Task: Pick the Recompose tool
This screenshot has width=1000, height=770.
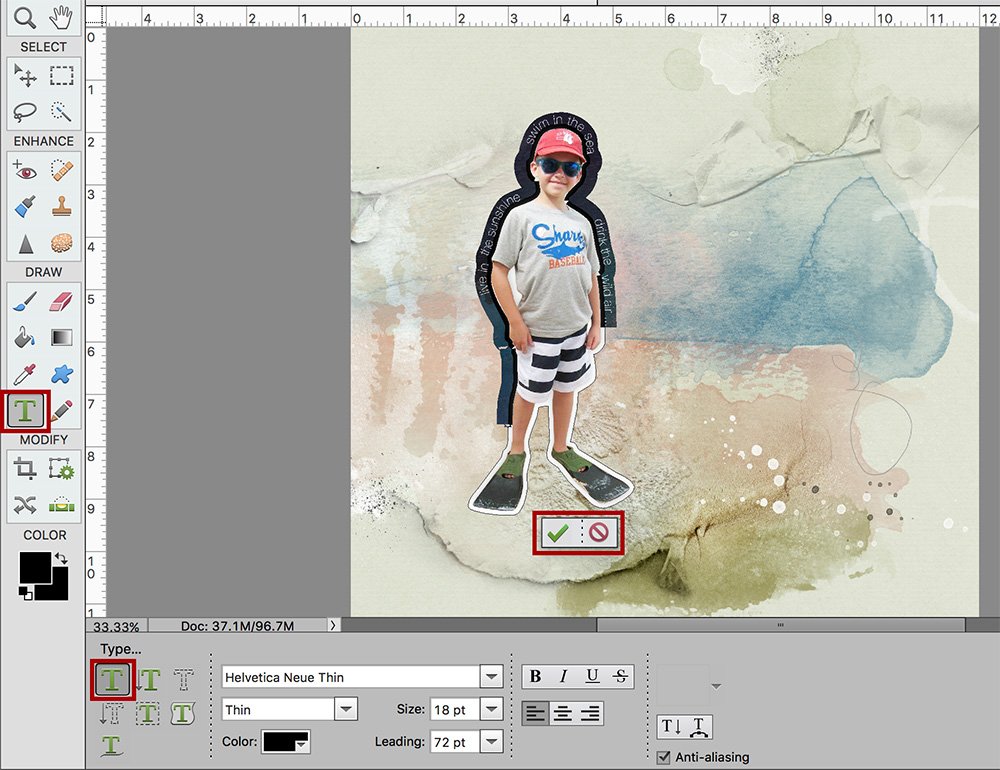Action: coord(62,469)
